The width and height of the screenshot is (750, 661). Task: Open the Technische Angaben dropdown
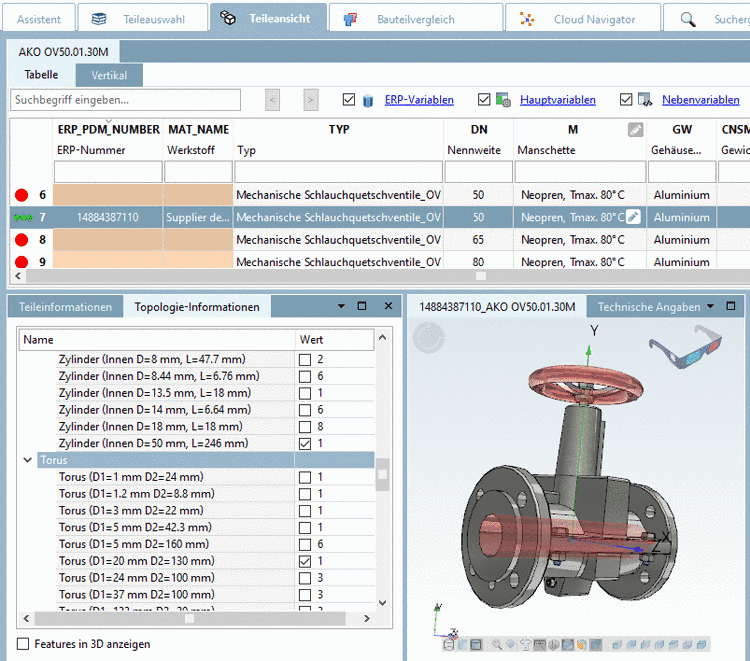(x=710, y=307)
